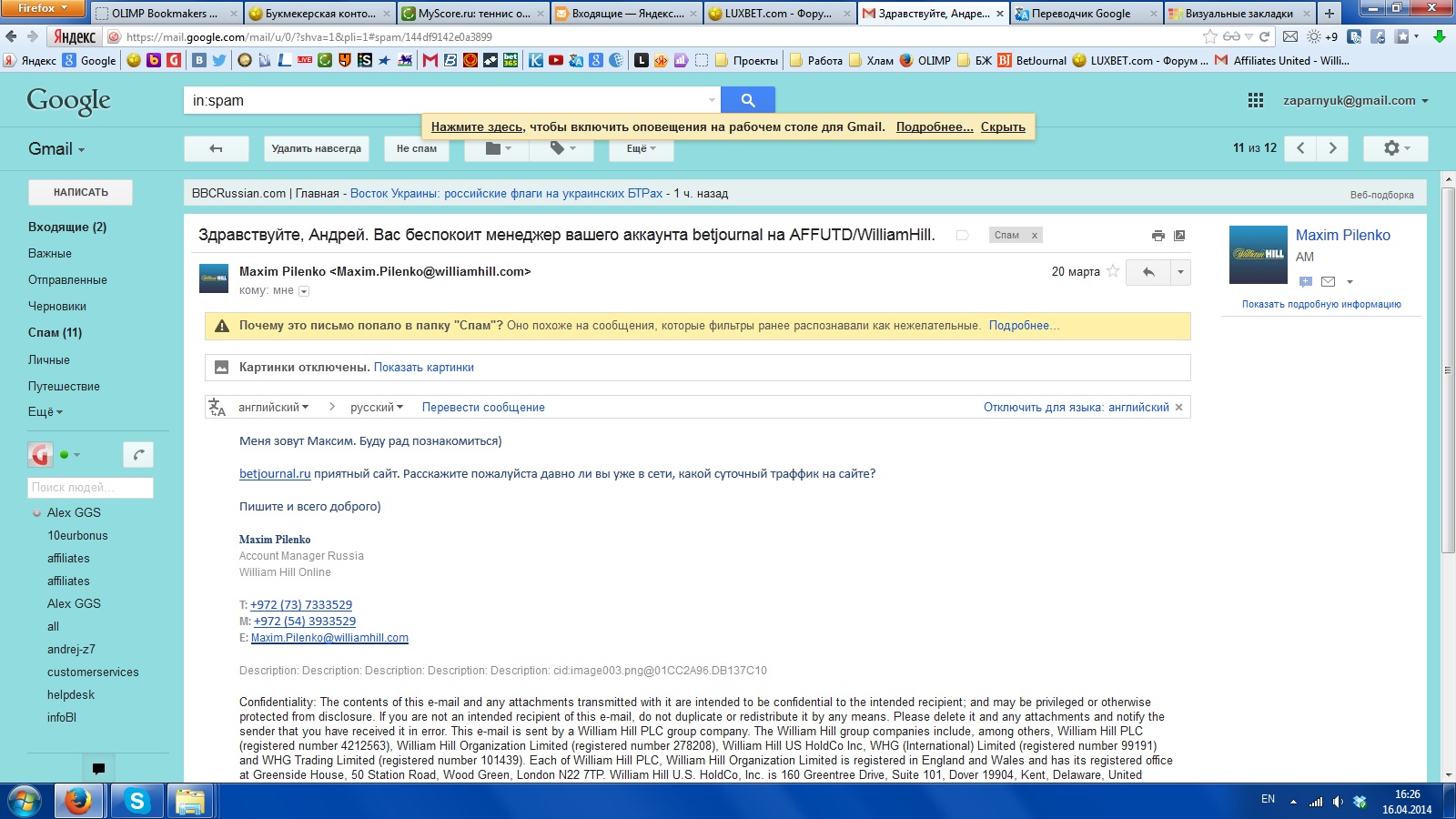Click the Windows Start button
The image size is (1456, 819).
pyautogui.click(x=24, y=802)
